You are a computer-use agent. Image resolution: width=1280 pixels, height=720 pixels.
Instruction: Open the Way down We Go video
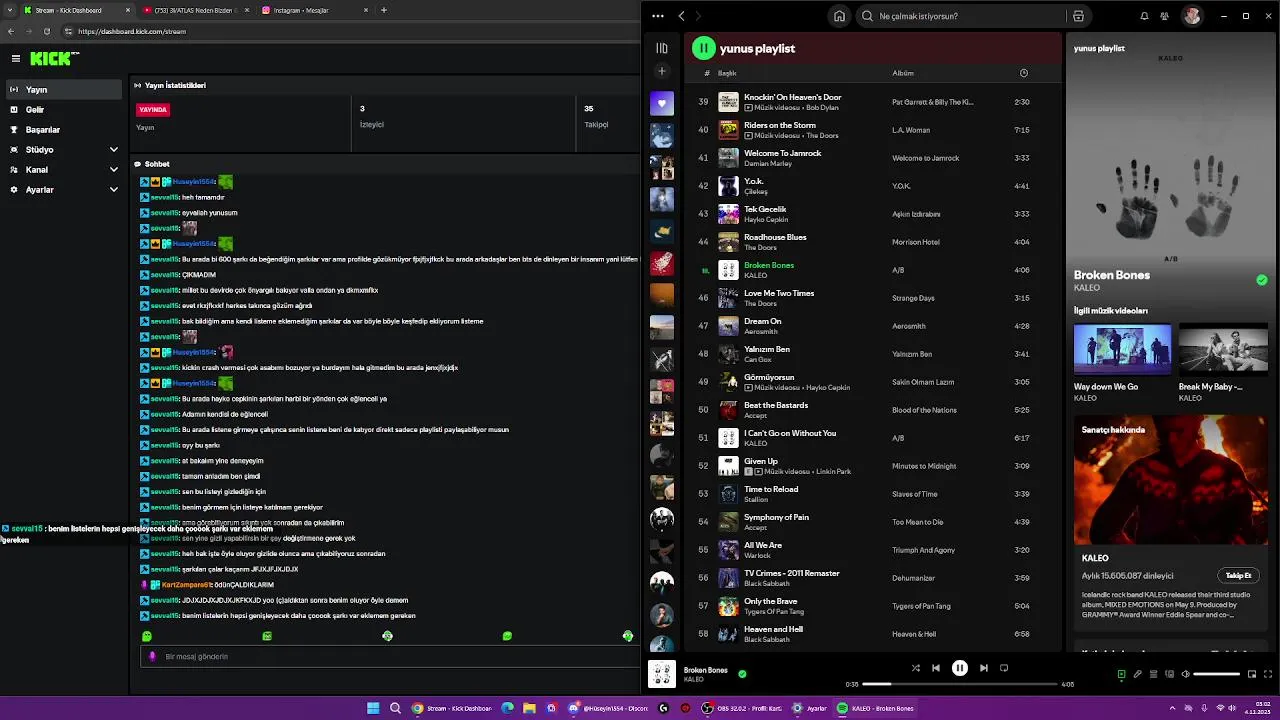1122,349
